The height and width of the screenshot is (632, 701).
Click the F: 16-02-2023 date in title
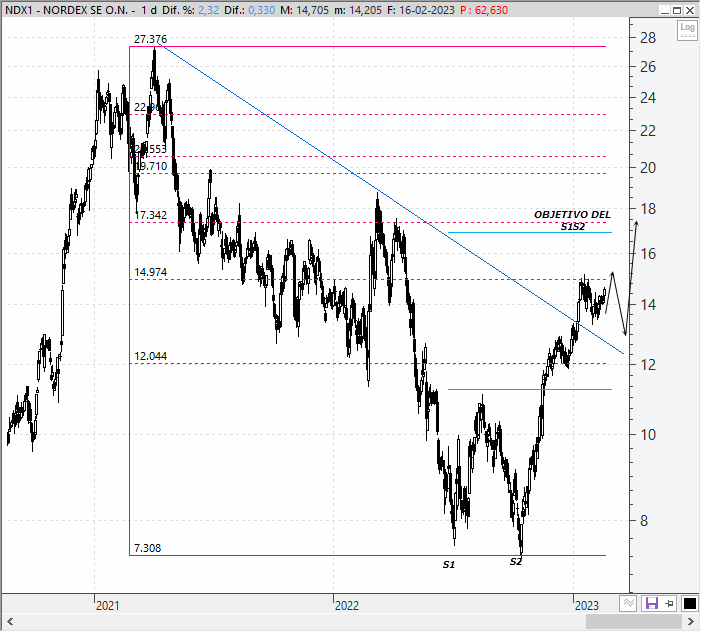[x=422, y=10]
